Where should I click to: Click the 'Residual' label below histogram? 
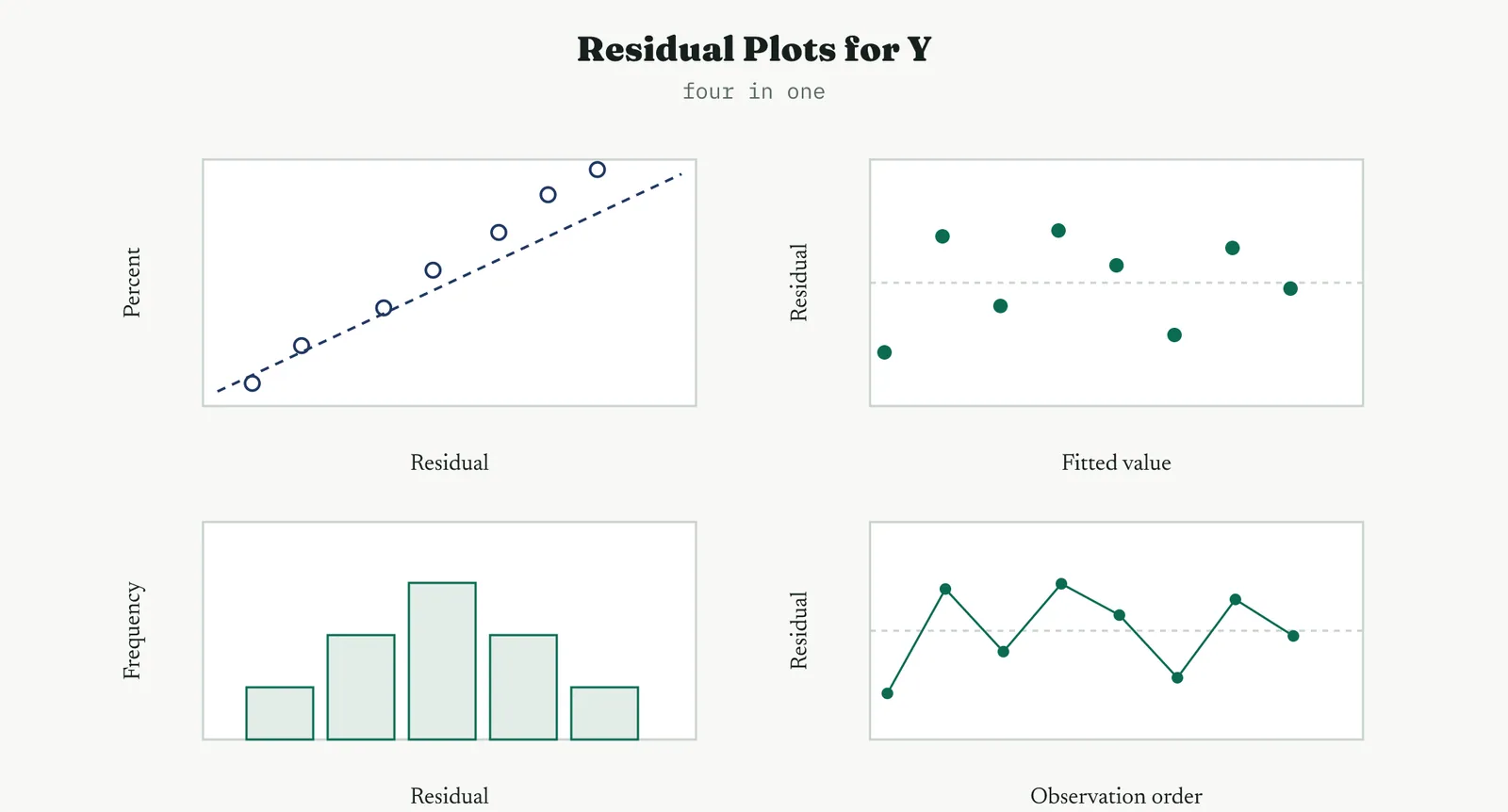450,796
